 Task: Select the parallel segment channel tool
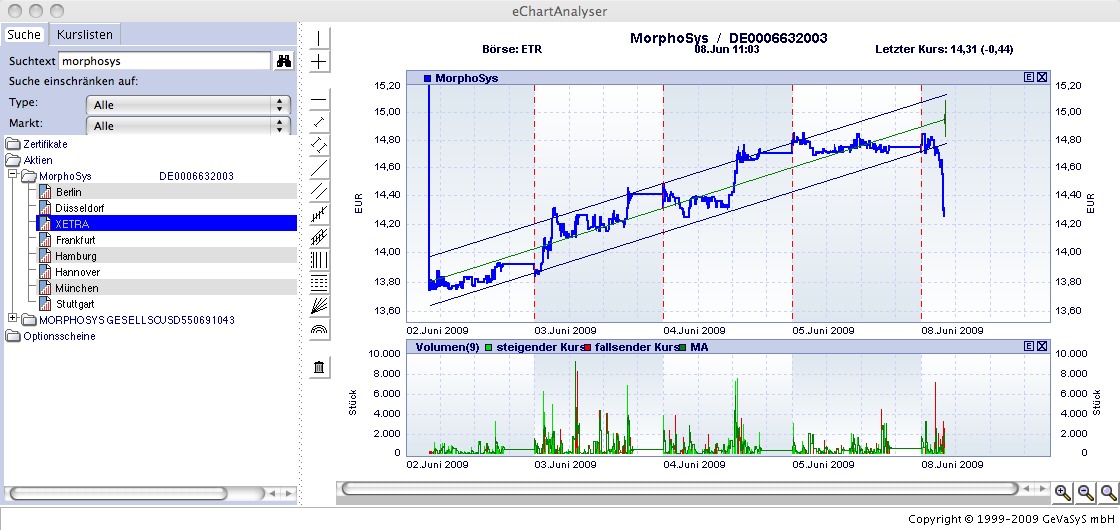319,146
